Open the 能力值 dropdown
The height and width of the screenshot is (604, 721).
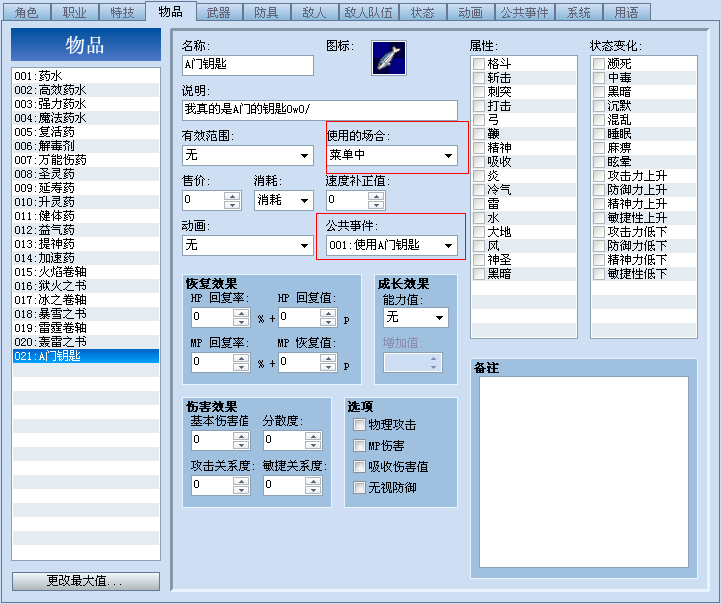pyautogui.click(x=416, y=317)
